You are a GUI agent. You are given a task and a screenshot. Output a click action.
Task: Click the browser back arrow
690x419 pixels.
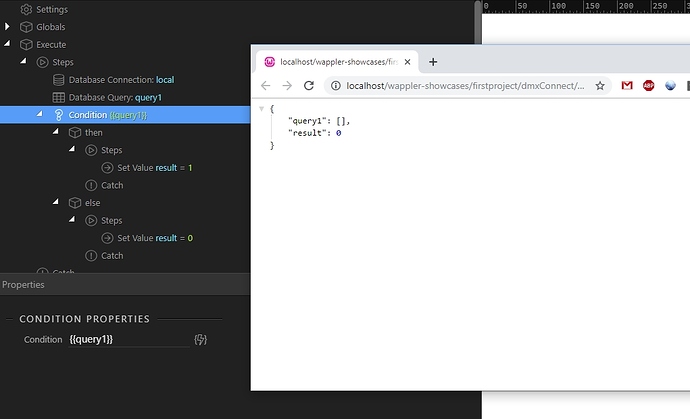click(265, 85)
